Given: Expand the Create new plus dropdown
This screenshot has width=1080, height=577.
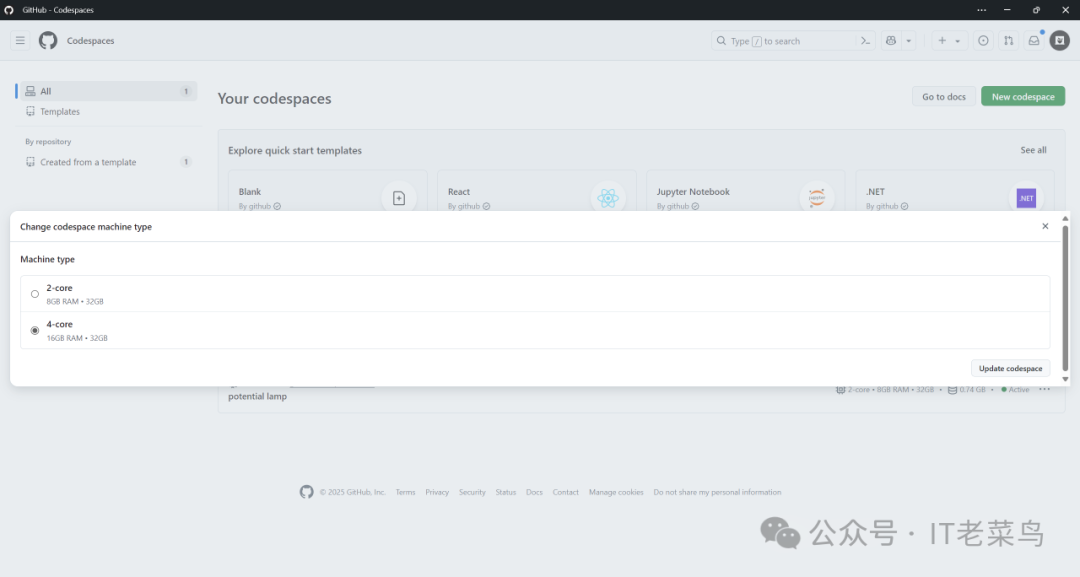Looking at the screenshot, I should [948, 41].
